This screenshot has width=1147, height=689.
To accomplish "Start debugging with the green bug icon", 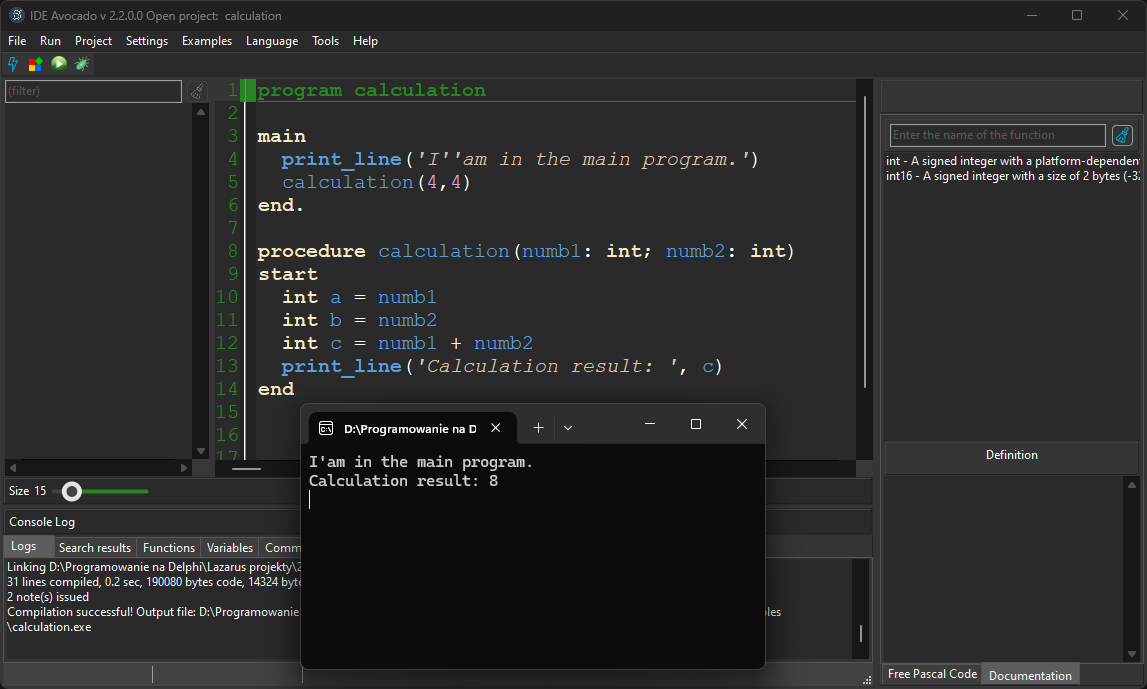I will click(x=82, y=64).
